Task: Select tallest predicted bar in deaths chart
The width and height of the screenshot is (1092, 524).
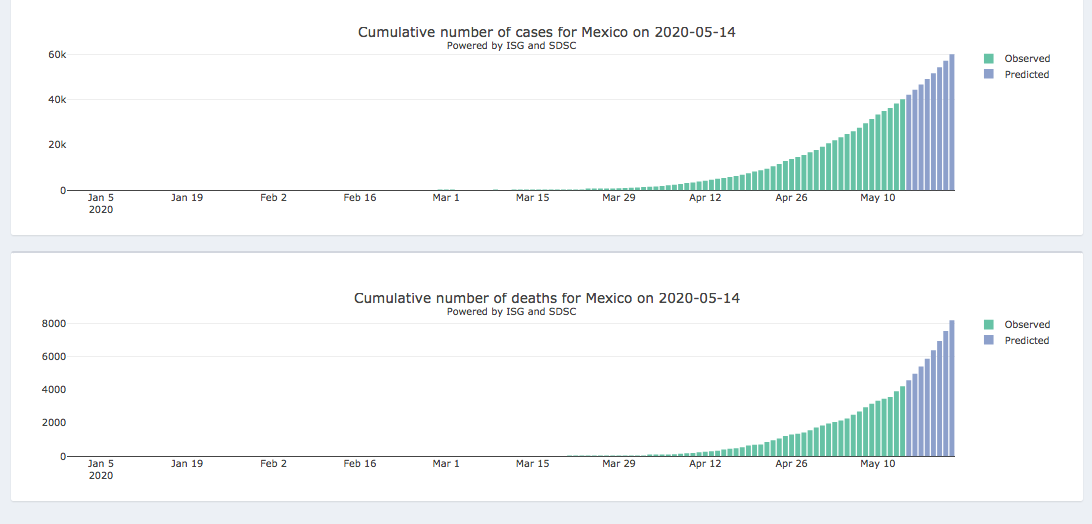Action: tap(952, 388)
